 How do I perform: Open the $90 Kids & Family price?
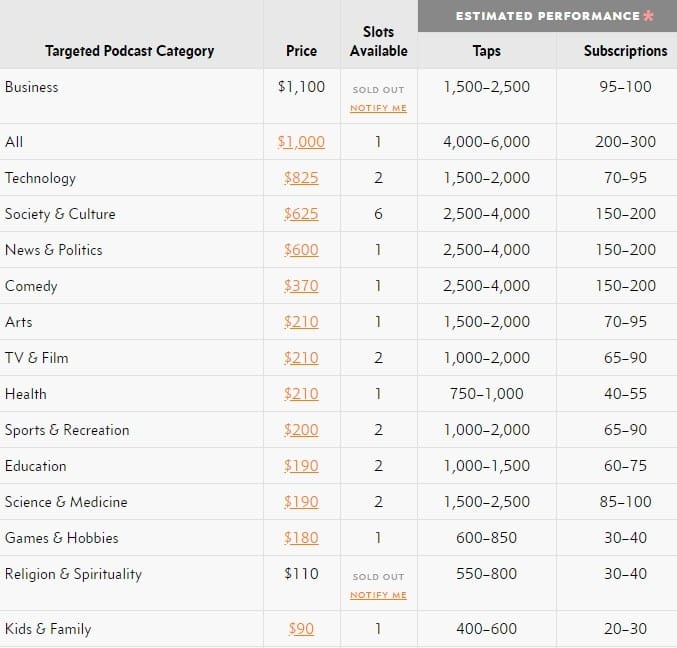(301, 629)
